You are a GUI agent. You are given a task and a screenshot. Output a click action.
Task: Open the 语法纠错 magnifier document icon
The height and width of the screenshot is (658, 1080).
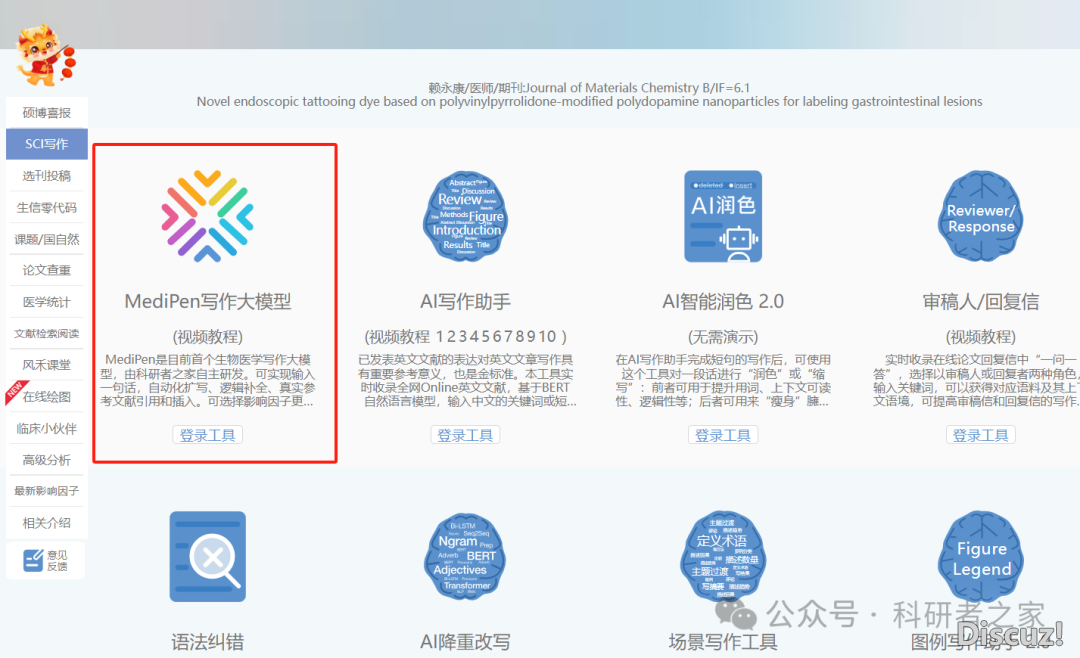[x=208, y=557]
